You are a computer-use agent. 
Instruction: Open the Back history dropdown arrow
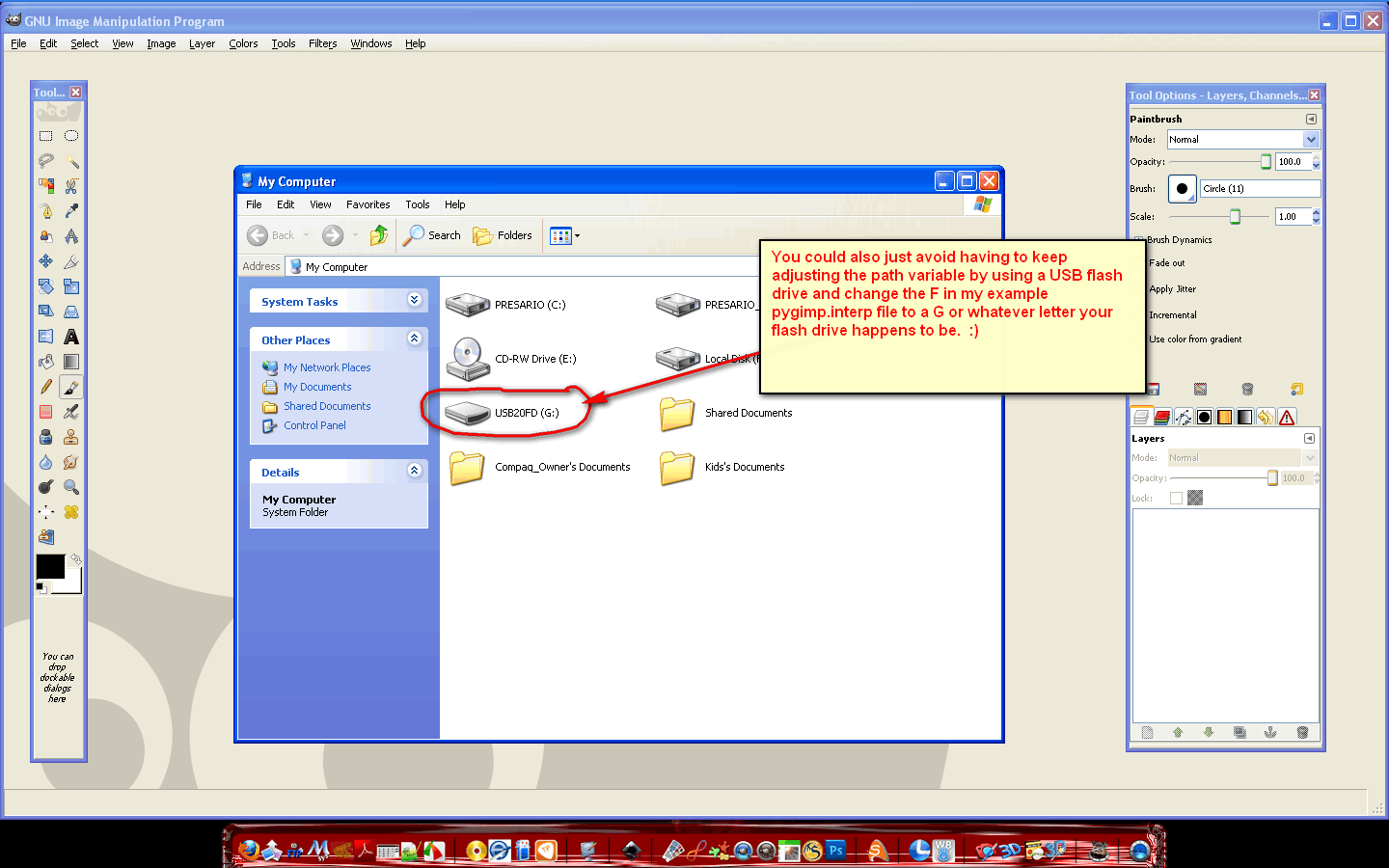pos(306,235)
